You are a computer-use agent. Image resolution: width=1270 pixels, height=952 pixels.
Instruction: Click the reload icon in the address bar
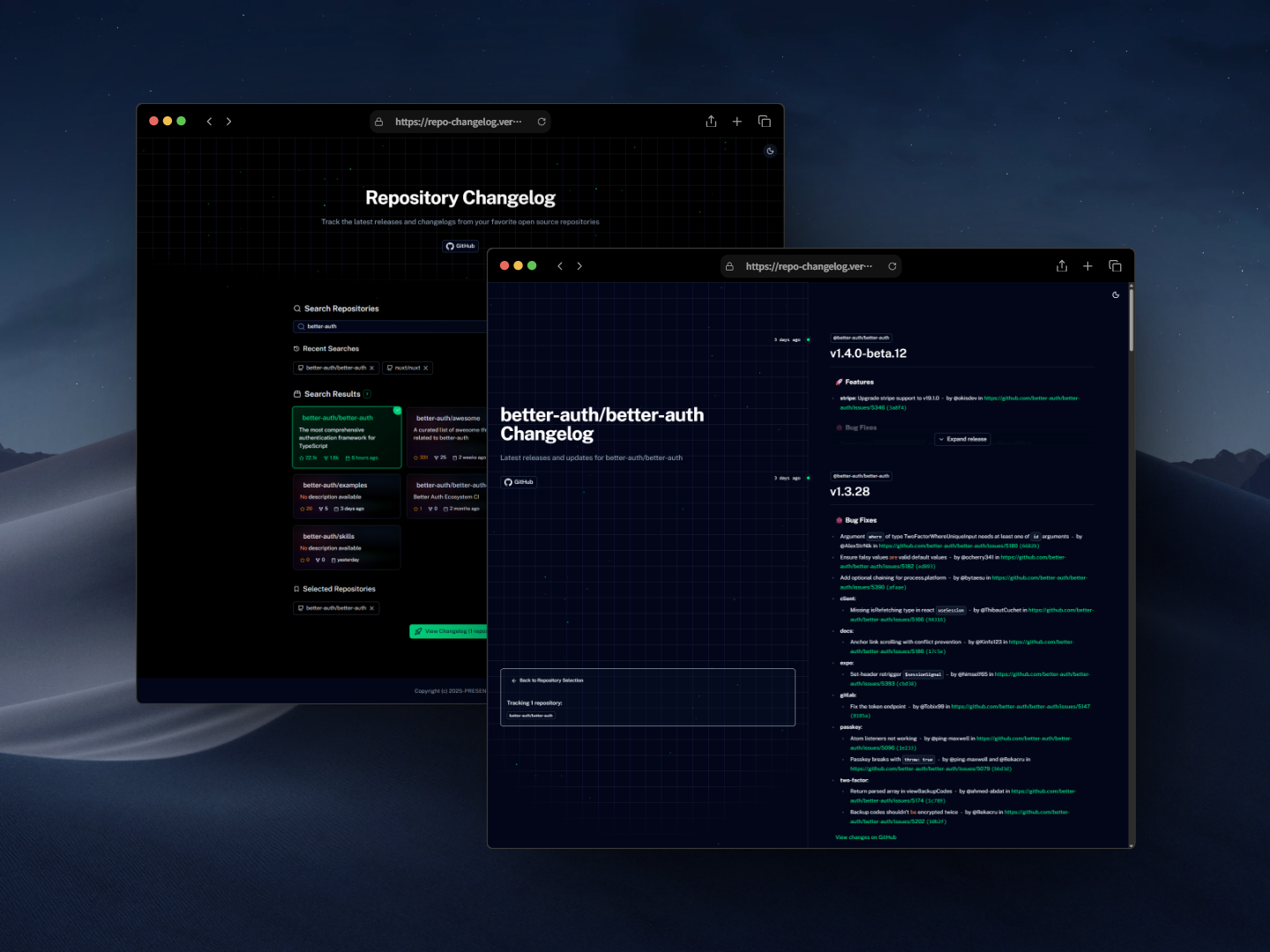892,265
